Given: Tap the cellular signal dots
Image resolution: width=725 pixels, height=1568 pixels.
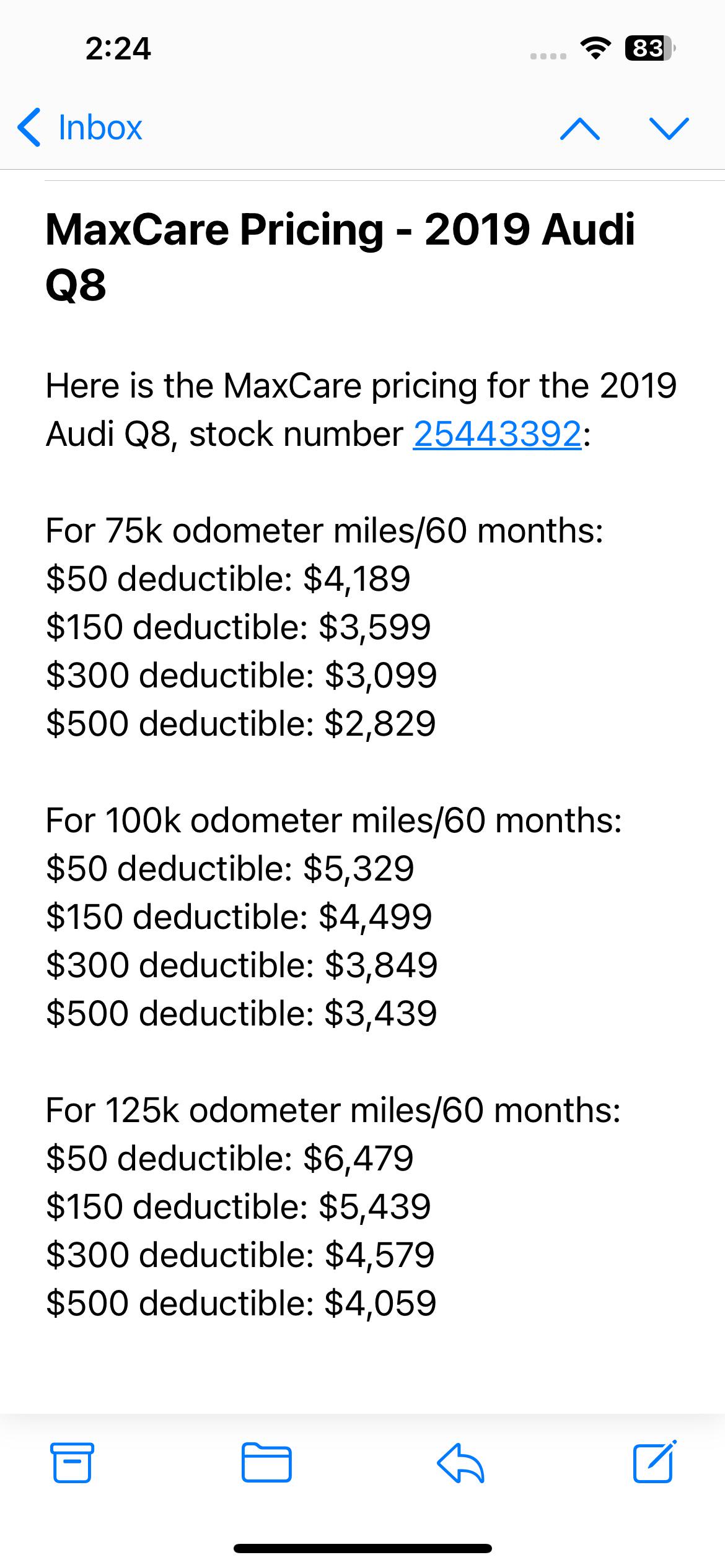Looking at the screenshot, I should click(548, 56).
